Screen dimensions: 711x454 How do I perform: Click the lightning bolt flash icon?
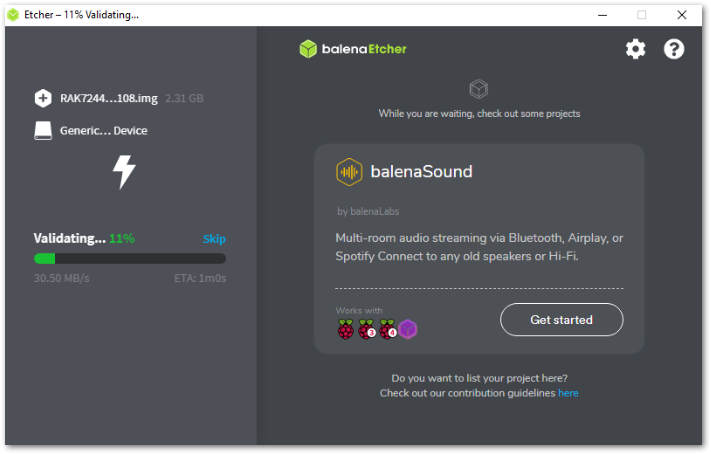(x=124, y=172)
